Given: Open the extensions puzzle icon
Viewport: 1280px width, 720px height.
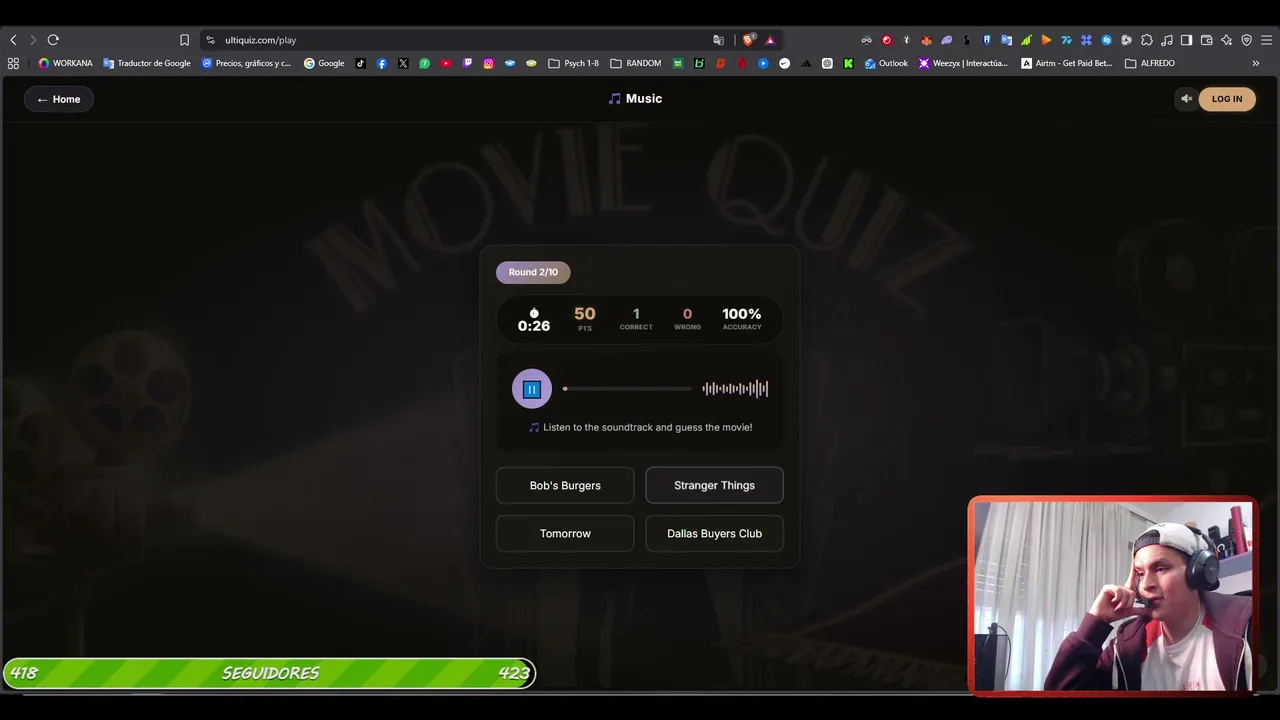Looking at the screenshot, I should click(x=1146, y=40).
